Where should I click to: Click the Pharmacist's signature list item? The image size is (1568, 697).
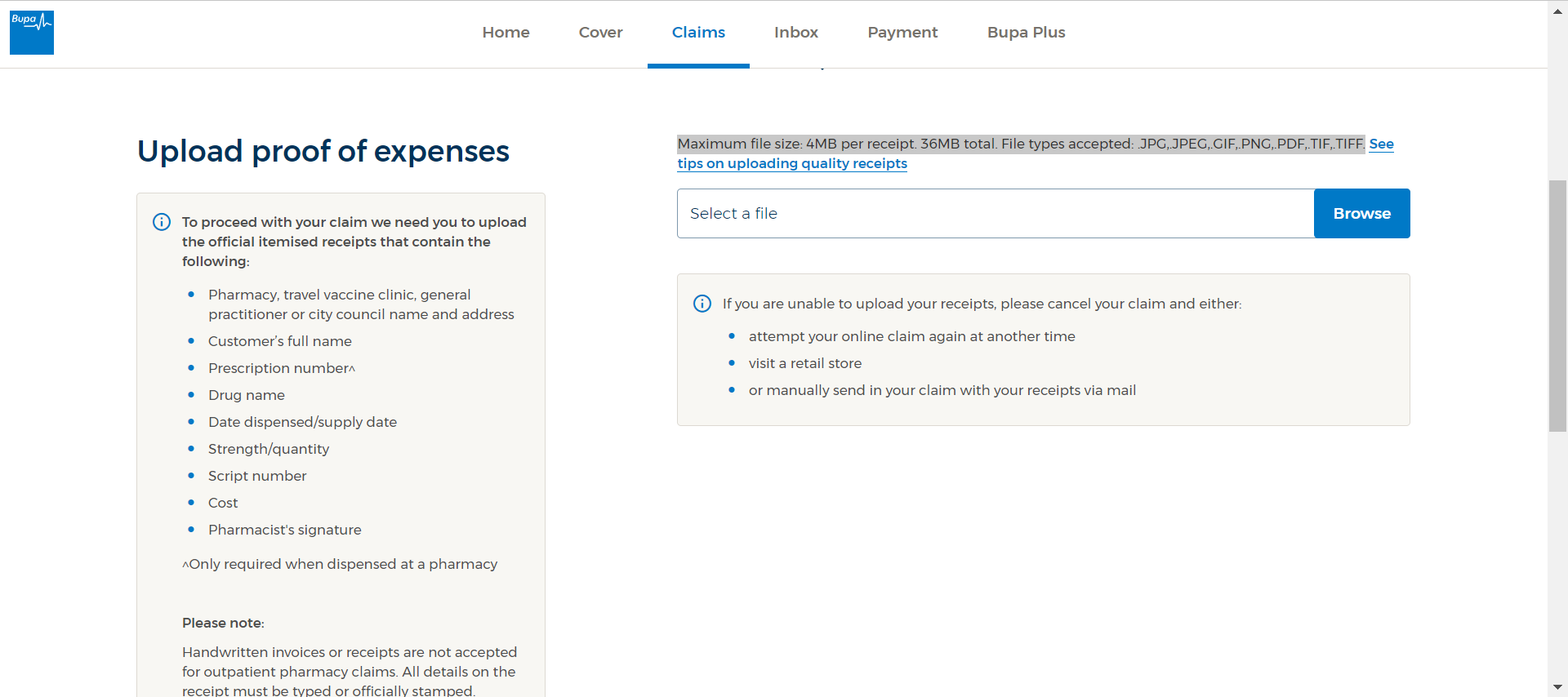pos(284,530)
